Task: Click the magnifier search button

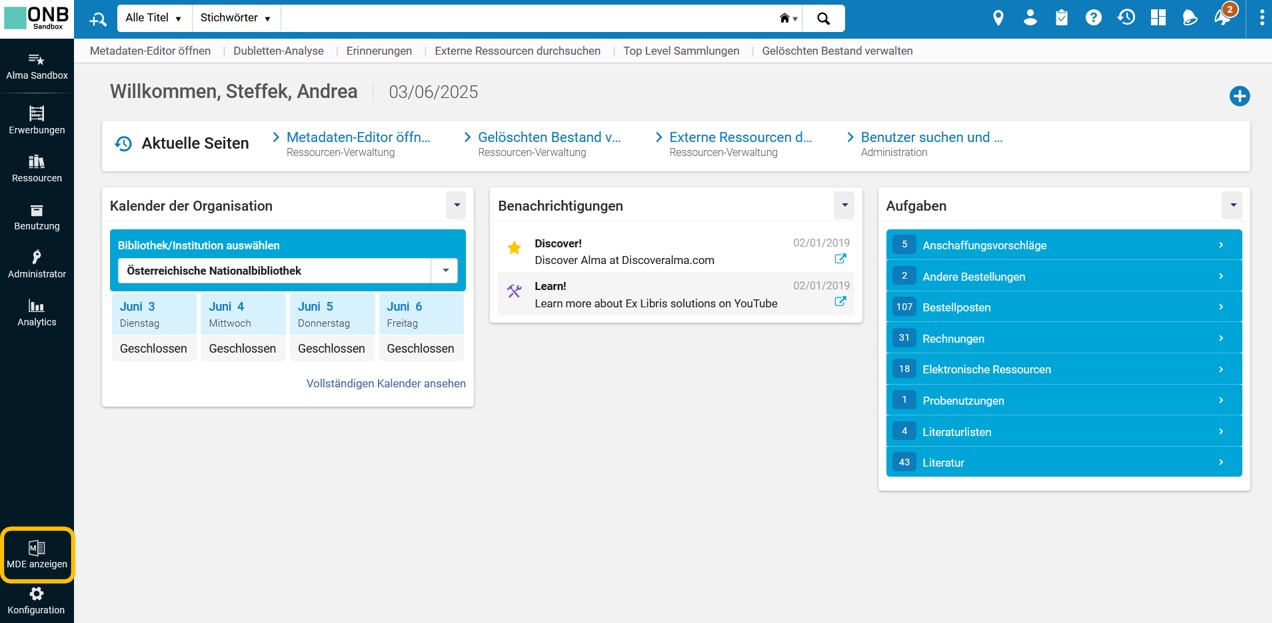Action: point(823,18)
